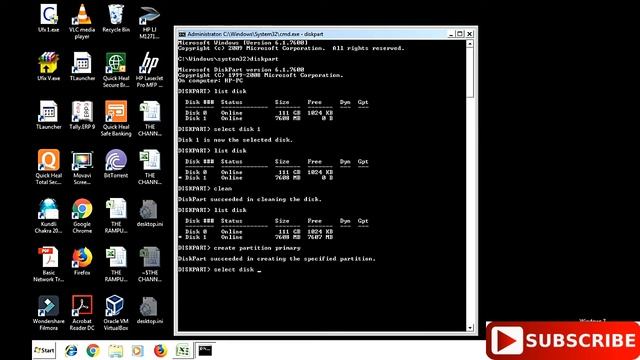Click the cmd vertical scrollbar thumb
Viewport: 640px width, 360px height.
tap(470, 73)
